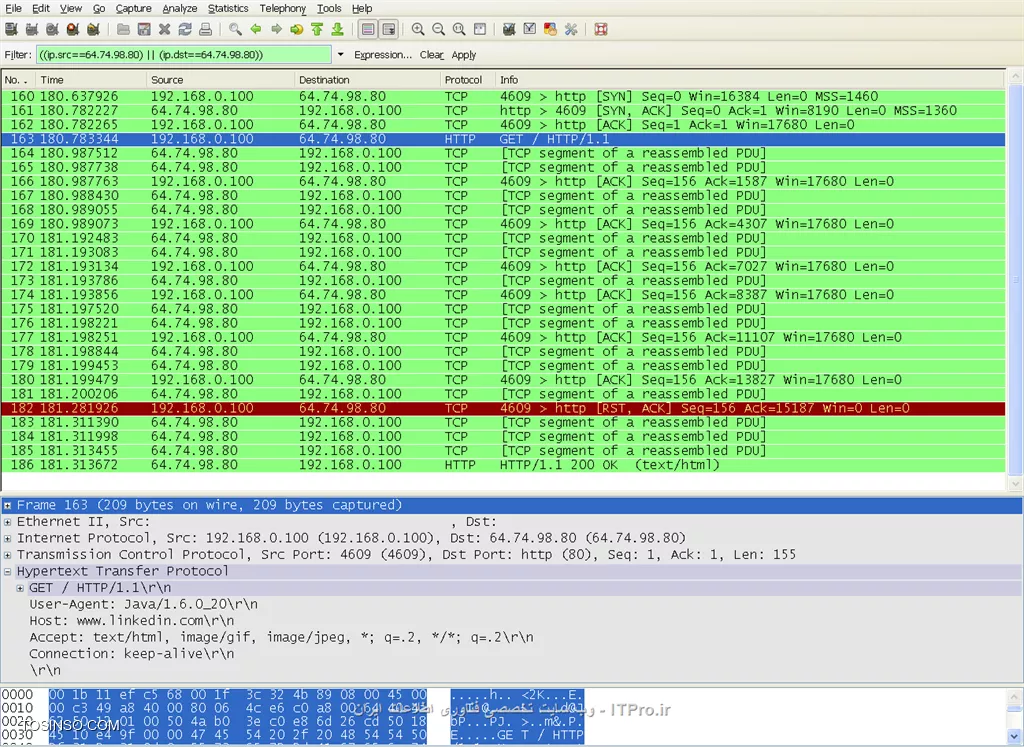Select packet 160 SYN row
Image resolution: width=1024 pixels, height=747 pixels.
(x=503, y=97)
